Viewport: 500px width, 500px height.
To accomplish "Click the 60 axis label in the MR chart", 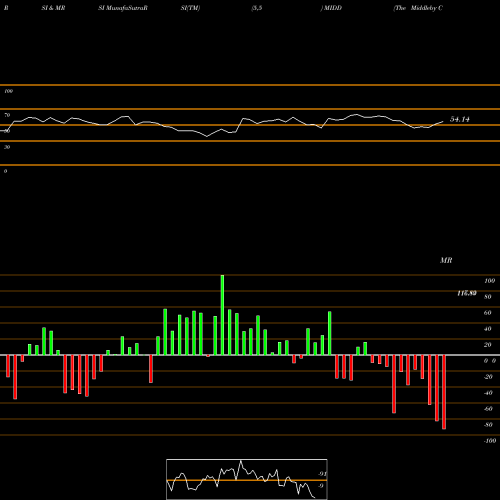I will (488, 313).
